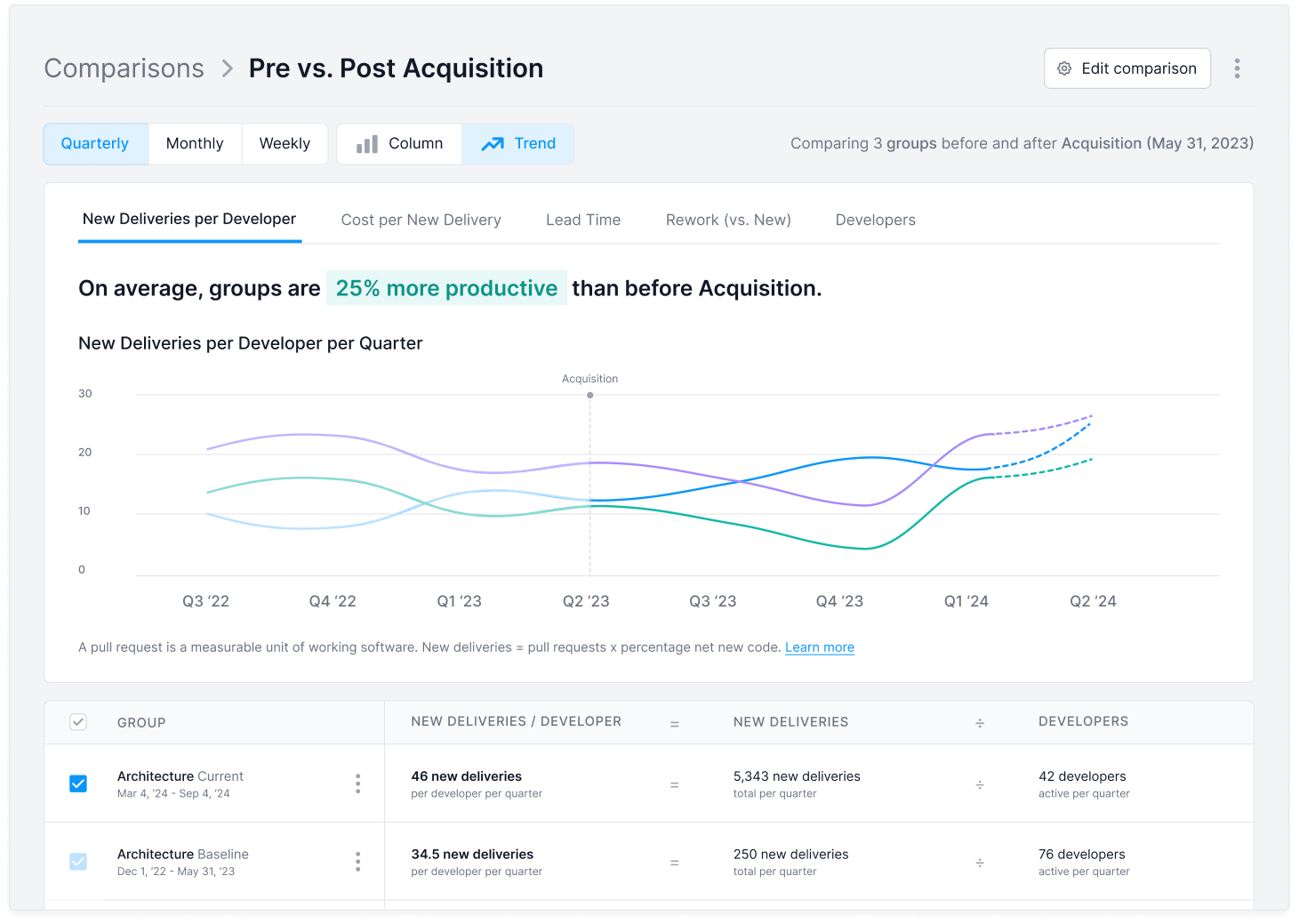Switch to the Lead Time tab
Image resolution: width=1299 pixels, height=924 pixels.
(583, 220)
